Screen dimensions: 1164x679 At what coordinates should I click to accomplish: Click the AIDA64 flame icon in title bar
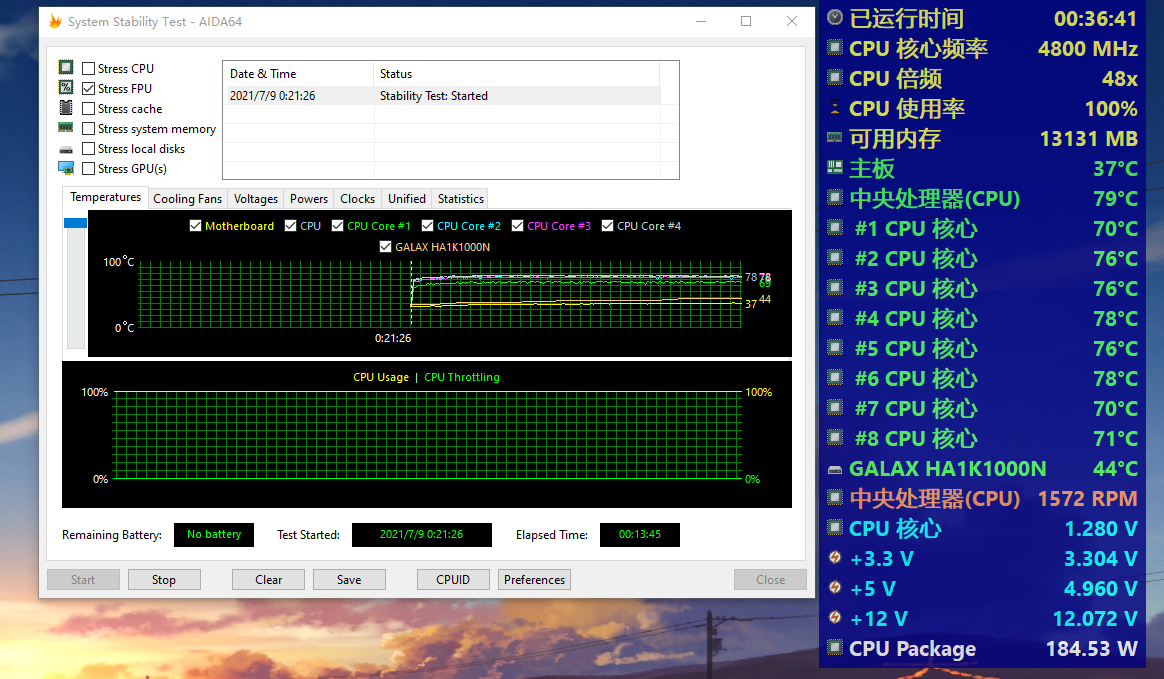tap(54, 20)
